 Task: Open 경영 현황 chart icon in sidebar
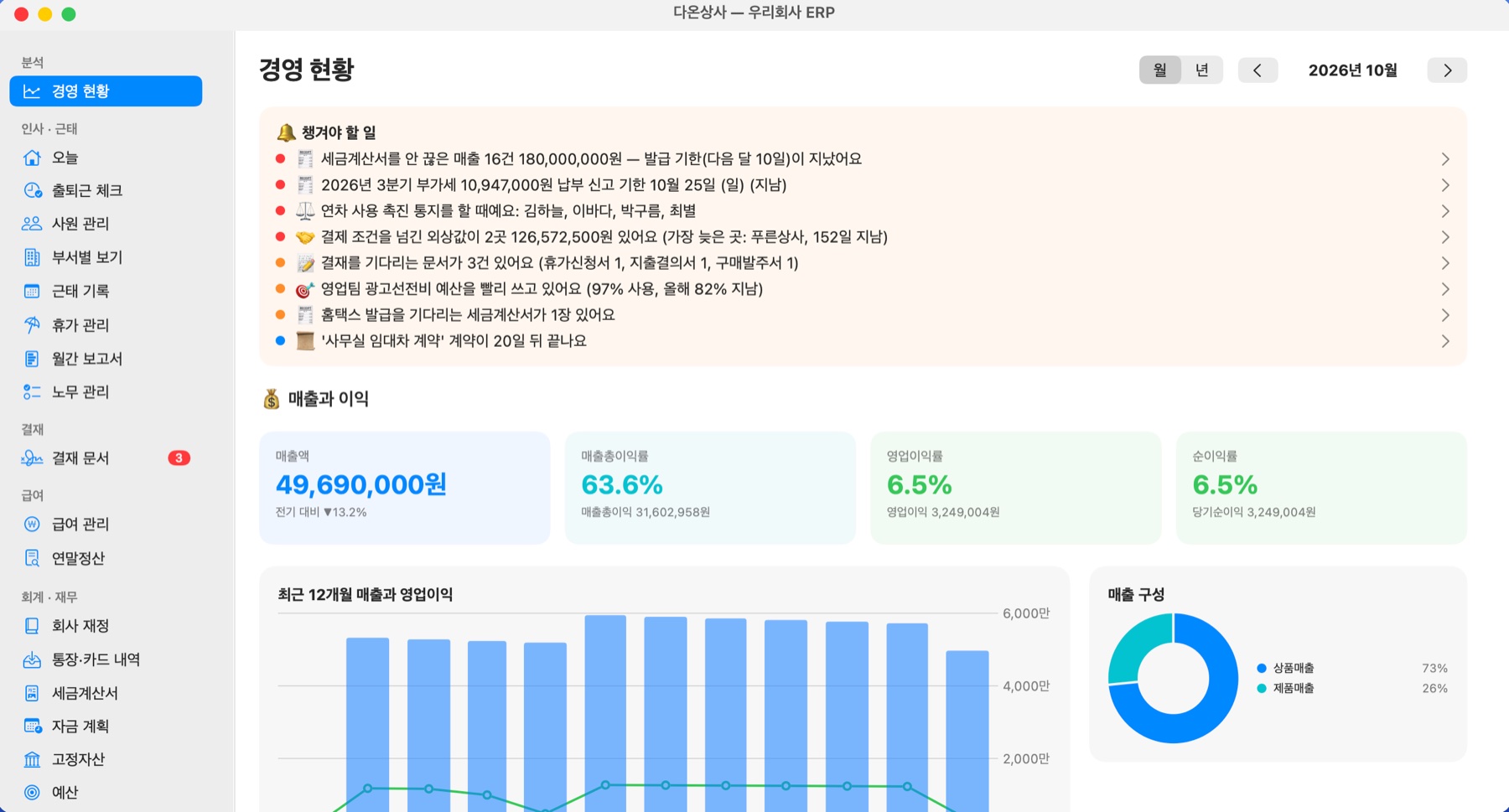pyautogui.click(x=32, y=91)
